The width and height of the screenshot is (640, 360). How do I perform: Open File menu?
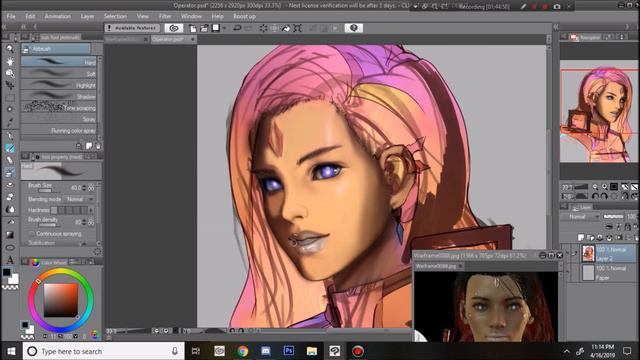[11, 16]
